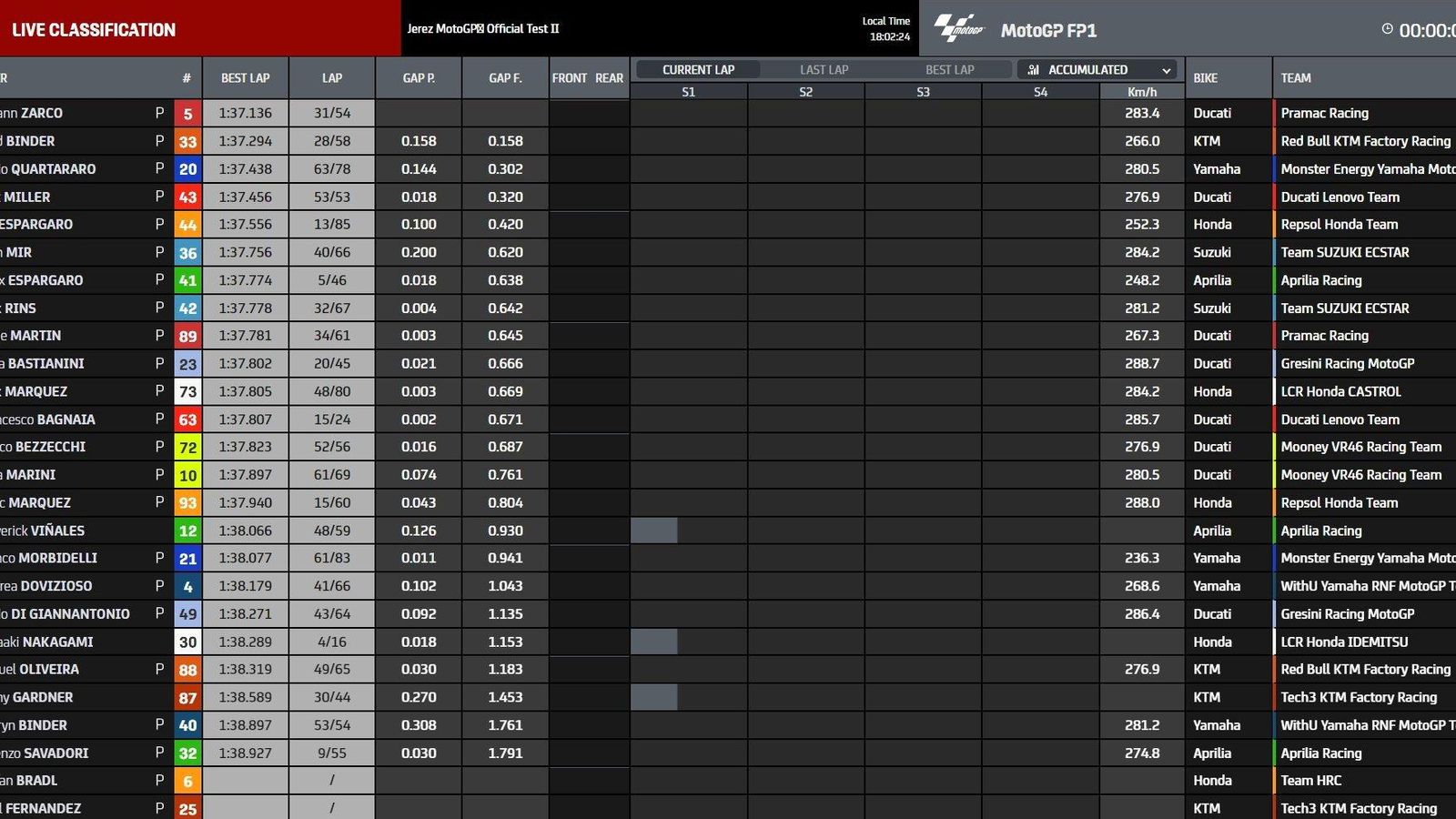1456x819 pixels.
Task: Click the blue number 20 badge for QUARTARARO
Action: click(x=186, y=168)
